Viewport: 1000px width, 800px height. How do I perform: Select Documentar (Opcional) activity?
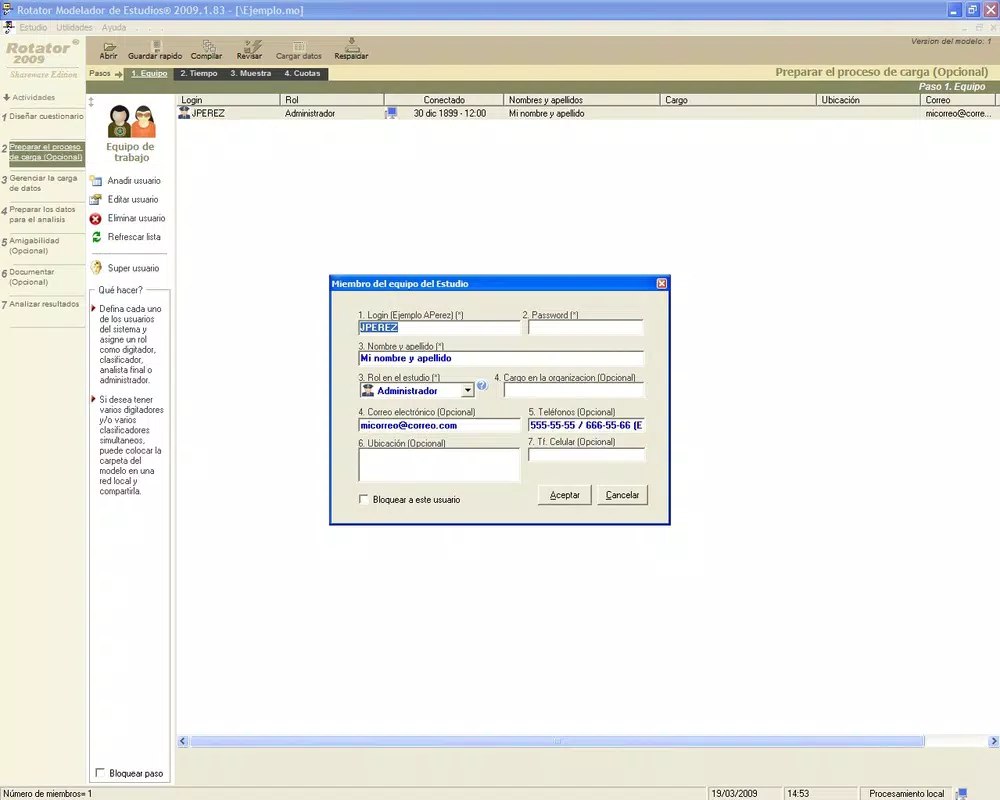31,277
